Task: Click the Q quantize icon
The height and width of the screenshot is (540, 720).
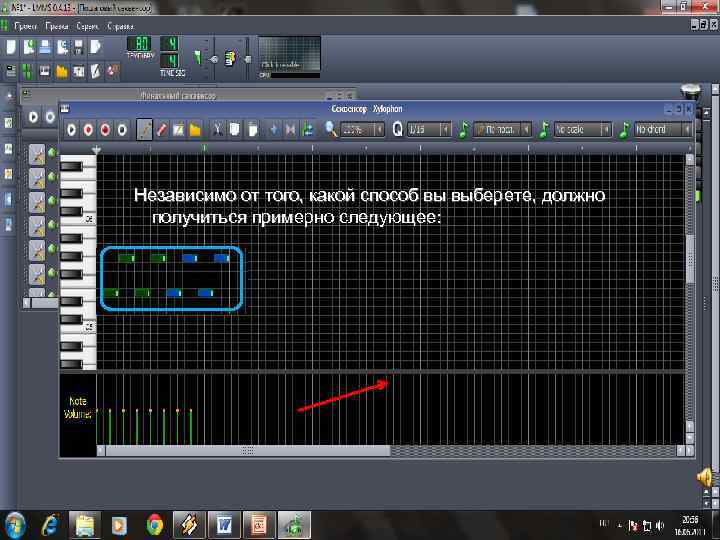Action: coord(397,129)
